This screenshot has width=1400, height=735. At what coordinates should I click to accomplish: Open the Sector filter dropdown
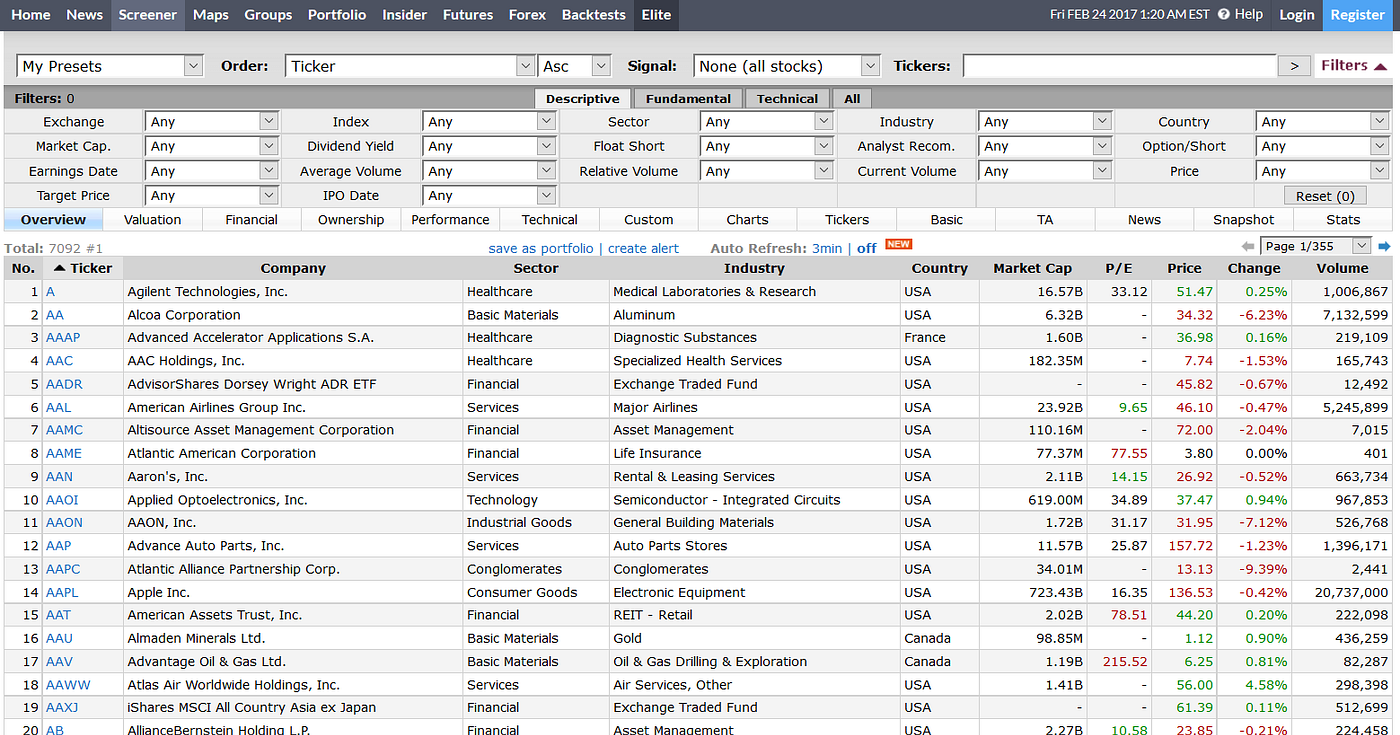[x=766, y=121]
